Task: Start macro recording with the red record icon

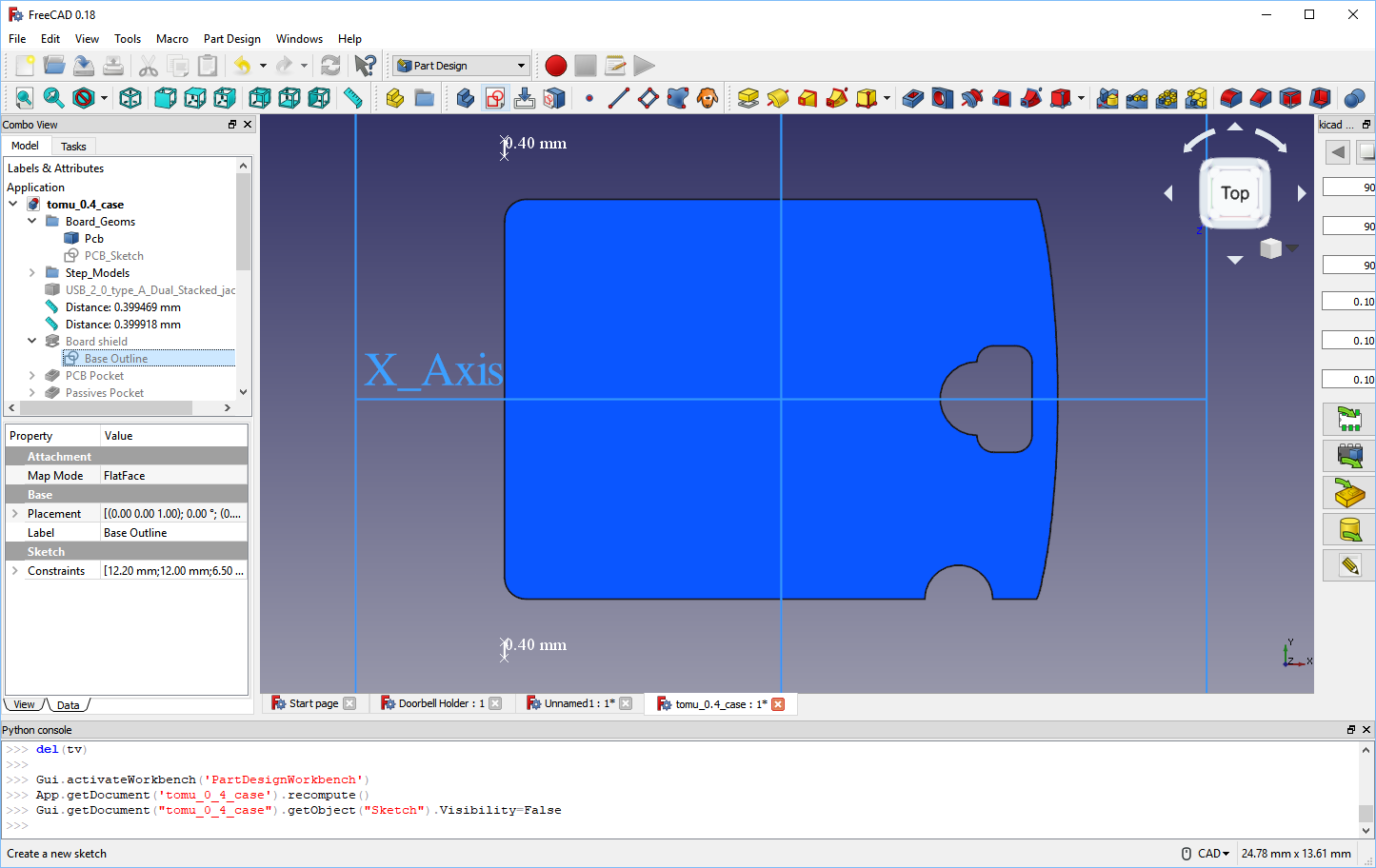Action: coord(555,65)
